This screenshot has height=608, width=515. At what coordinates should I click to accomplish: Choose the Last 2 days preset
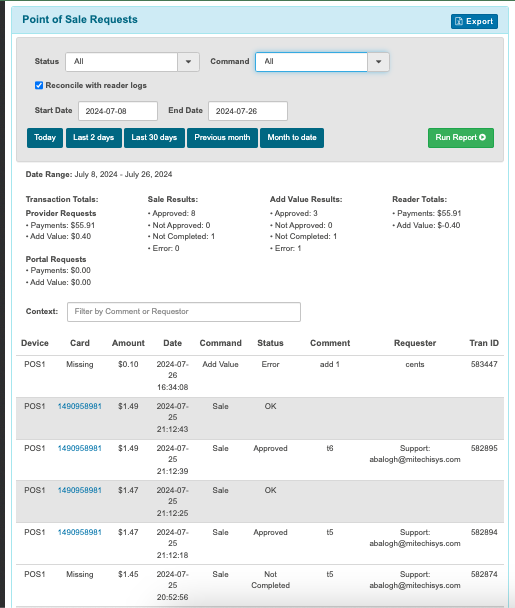(x=93, y=138)
